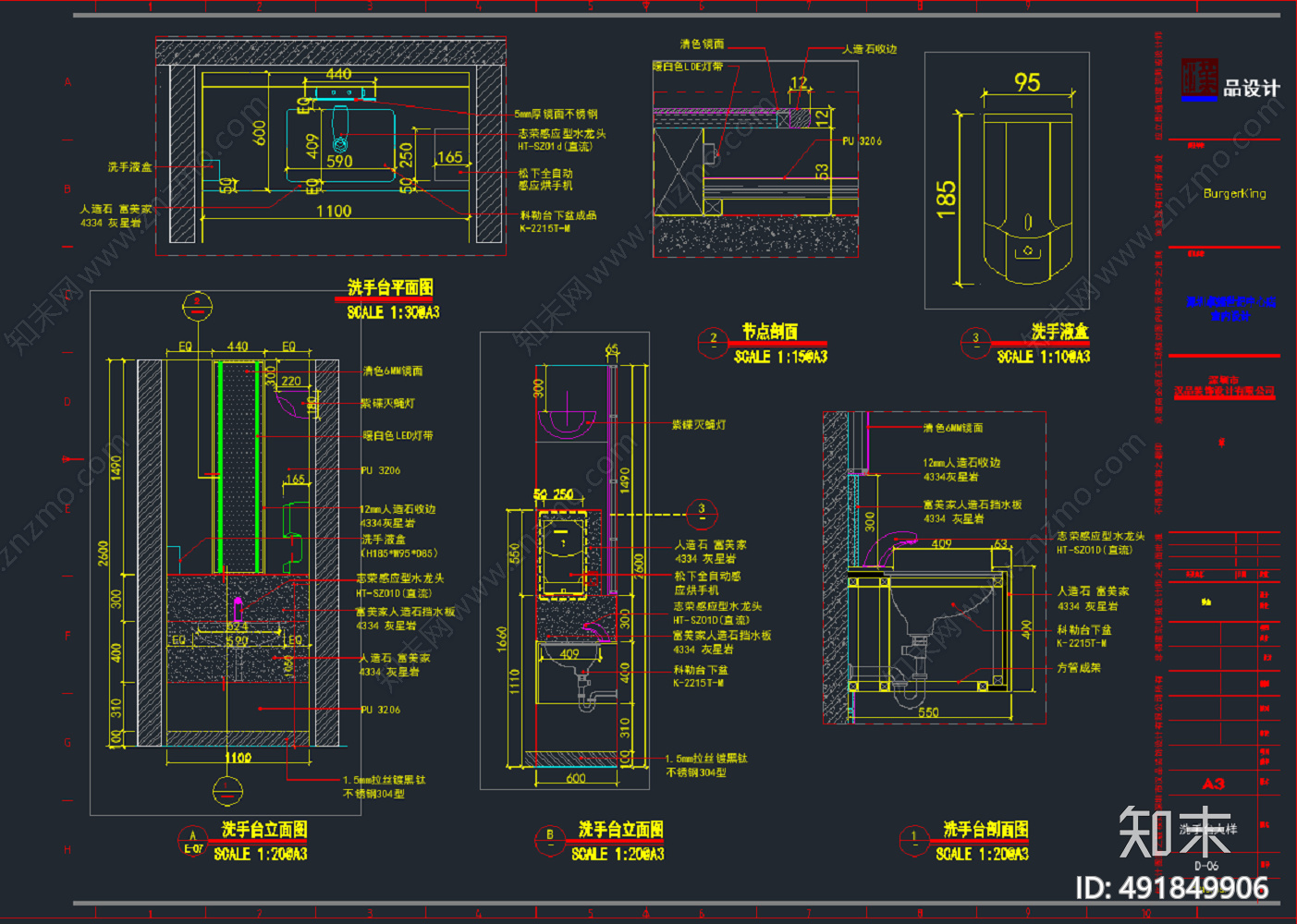This screenshot has width=1297, height=924.
Task: Select the D-06 sheet number in the title block
Action: point(1206,866)
